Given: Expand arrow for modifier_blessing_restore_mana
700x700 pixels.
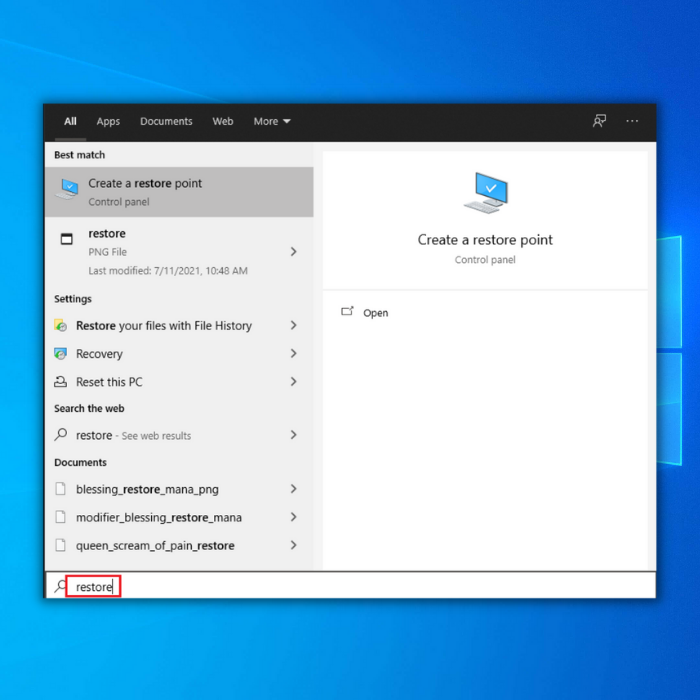Looking at the screenshot, I should point(293,517).
